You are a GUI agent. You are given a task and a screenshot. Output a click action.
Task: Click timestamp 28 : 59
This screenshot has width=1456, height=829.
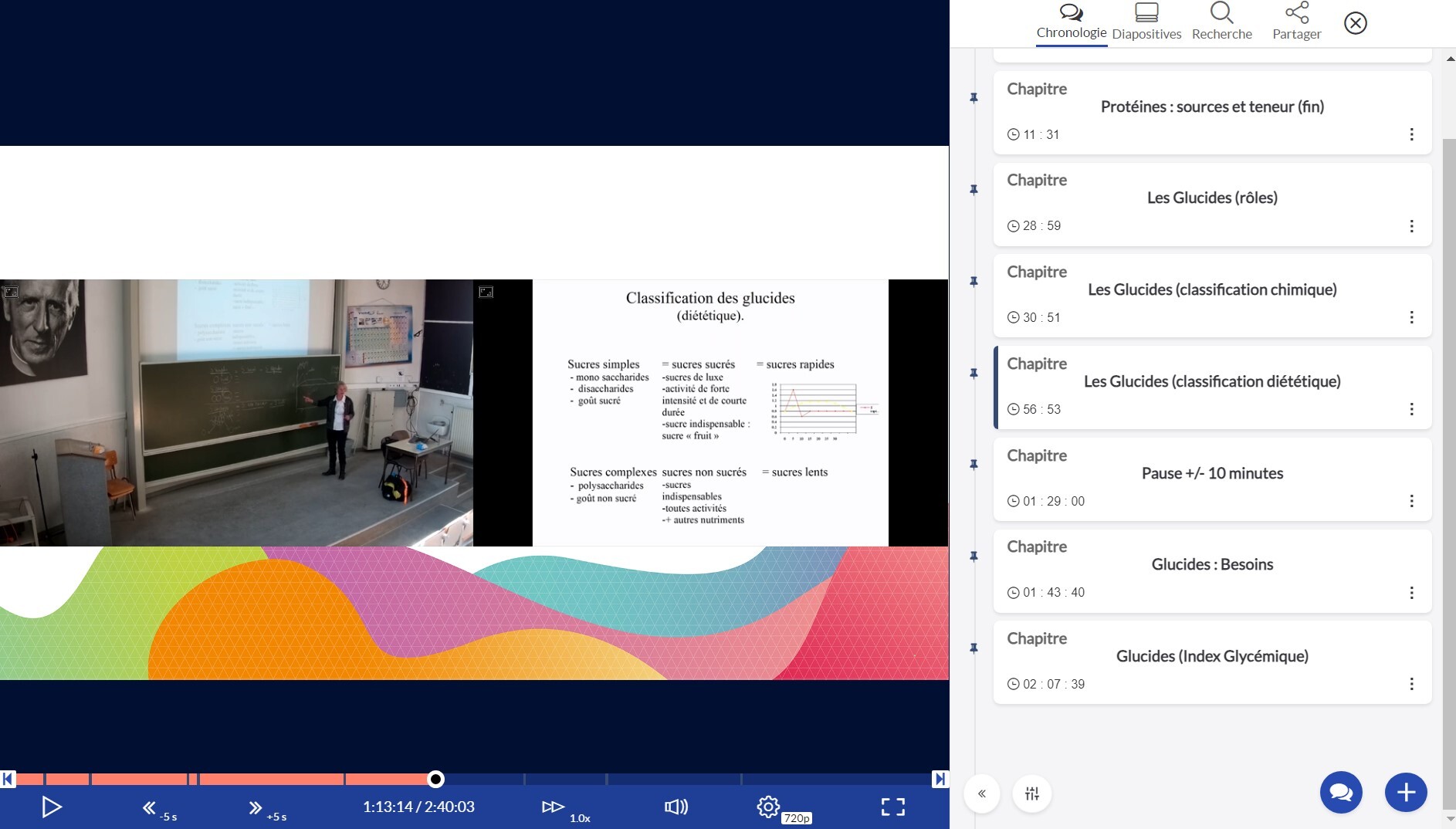(x=1041, y=226)
